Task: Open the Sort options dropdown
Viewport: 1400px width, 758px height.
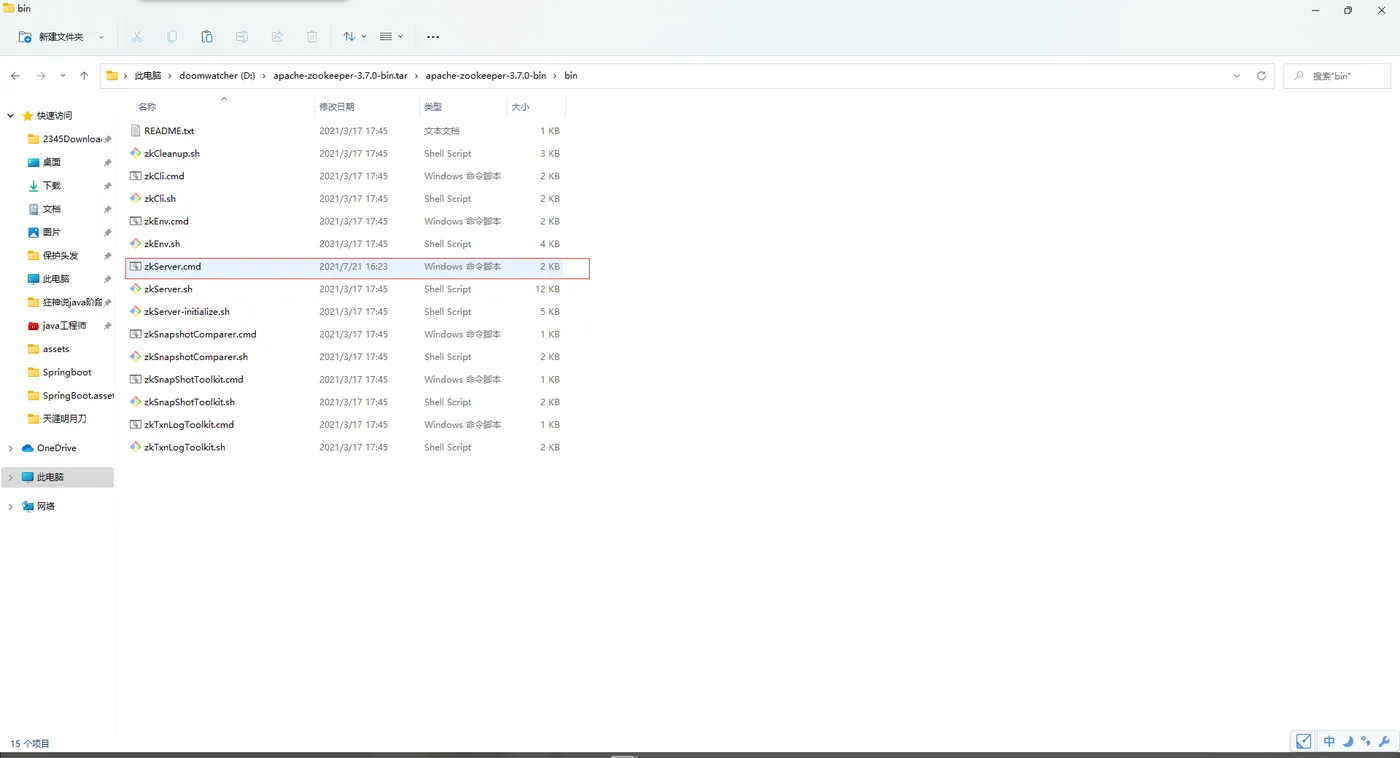Action: pos(354,37)
